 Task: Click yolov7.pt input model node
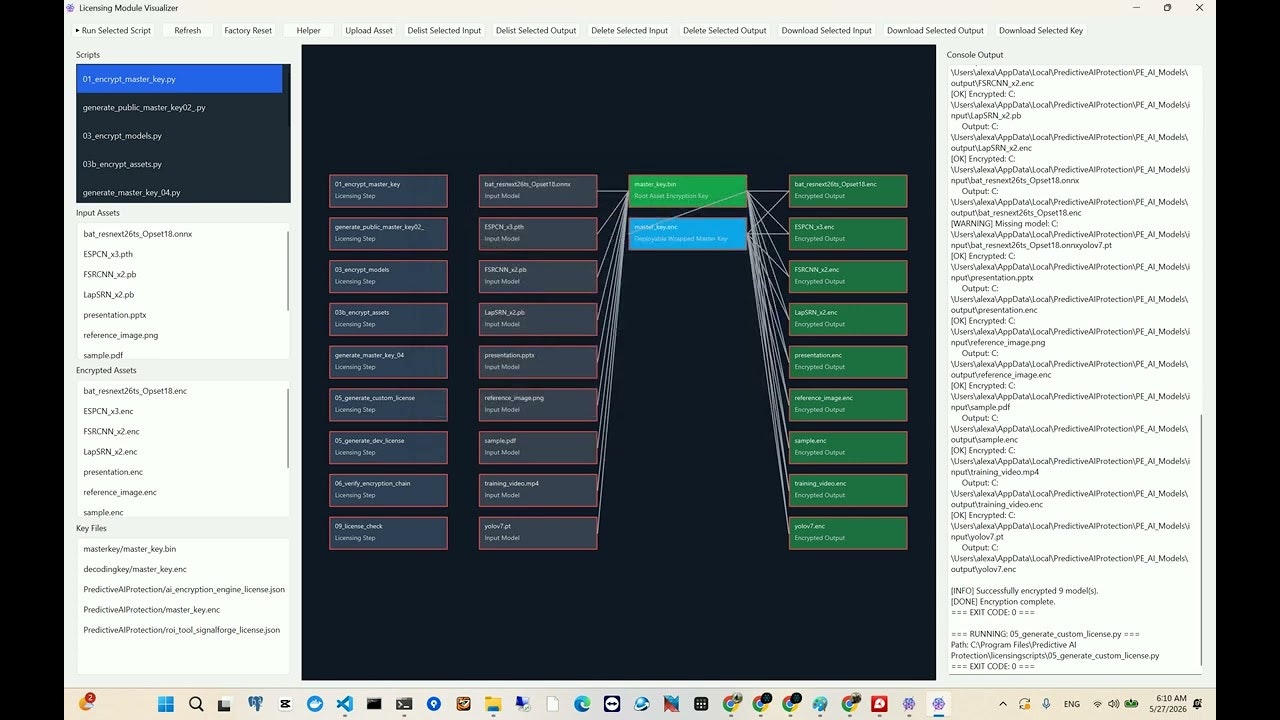(x=538, y=532)
